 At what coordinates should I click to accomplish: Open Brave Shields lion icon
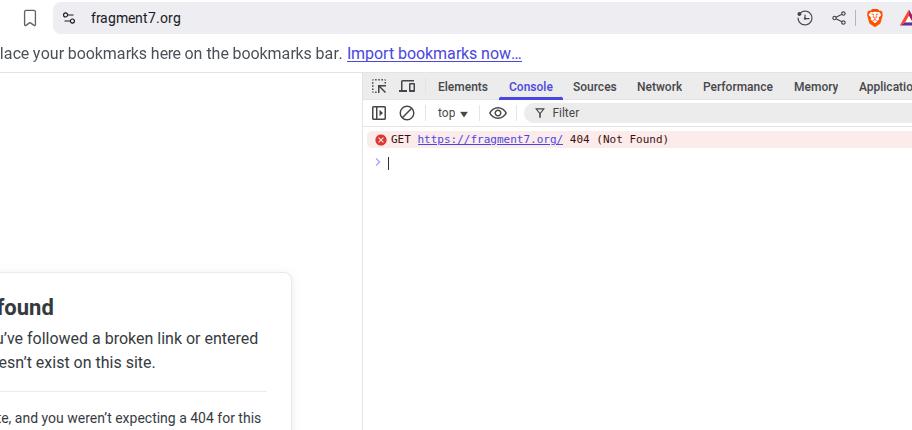point(874,19)
